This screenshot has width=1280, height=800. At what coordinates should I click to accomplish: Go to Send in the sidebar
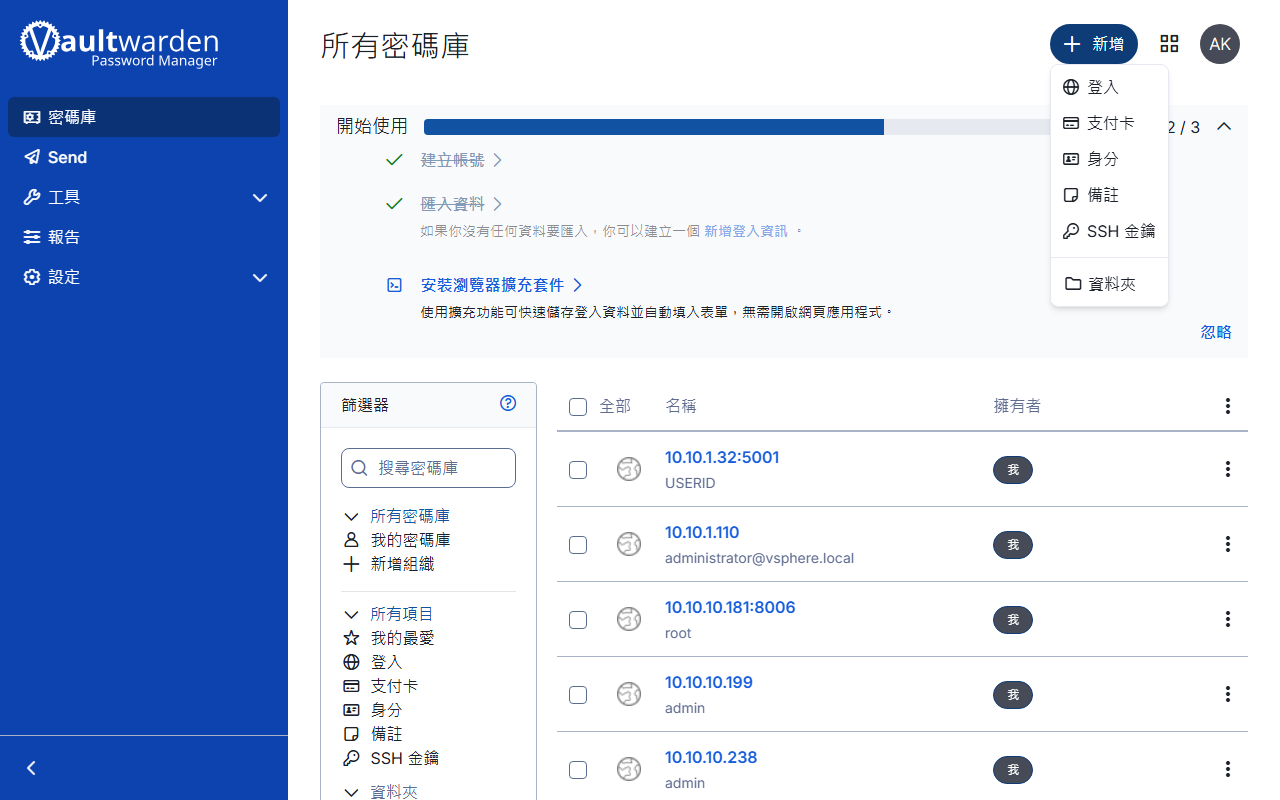144,157
